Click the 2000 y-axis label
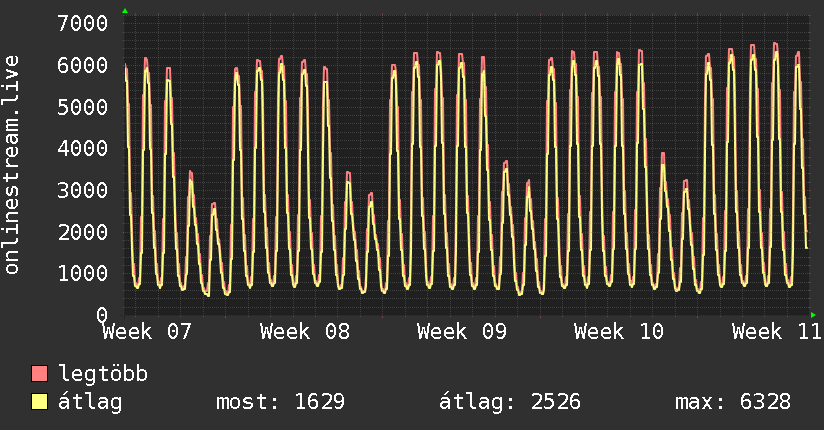The width and height of the screenshot is (824, 430). tap(83, 232)
